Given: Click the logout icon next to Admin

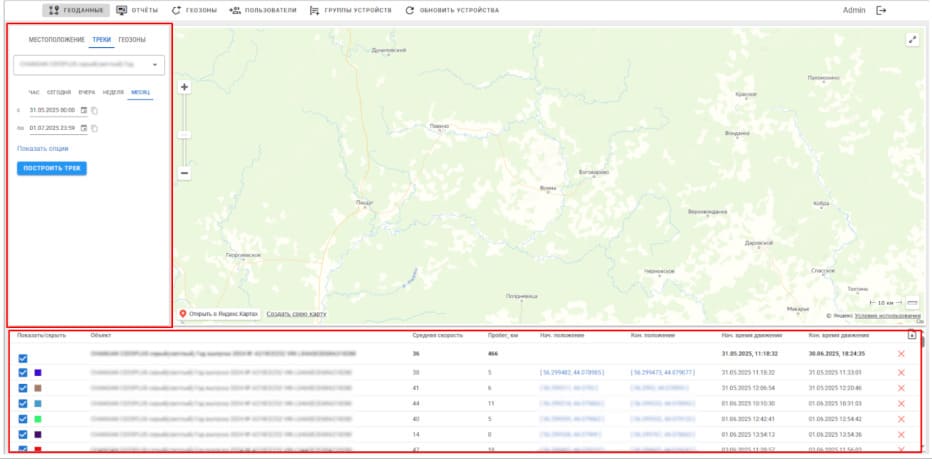Looking at the screenshot, I should (881, 10).
